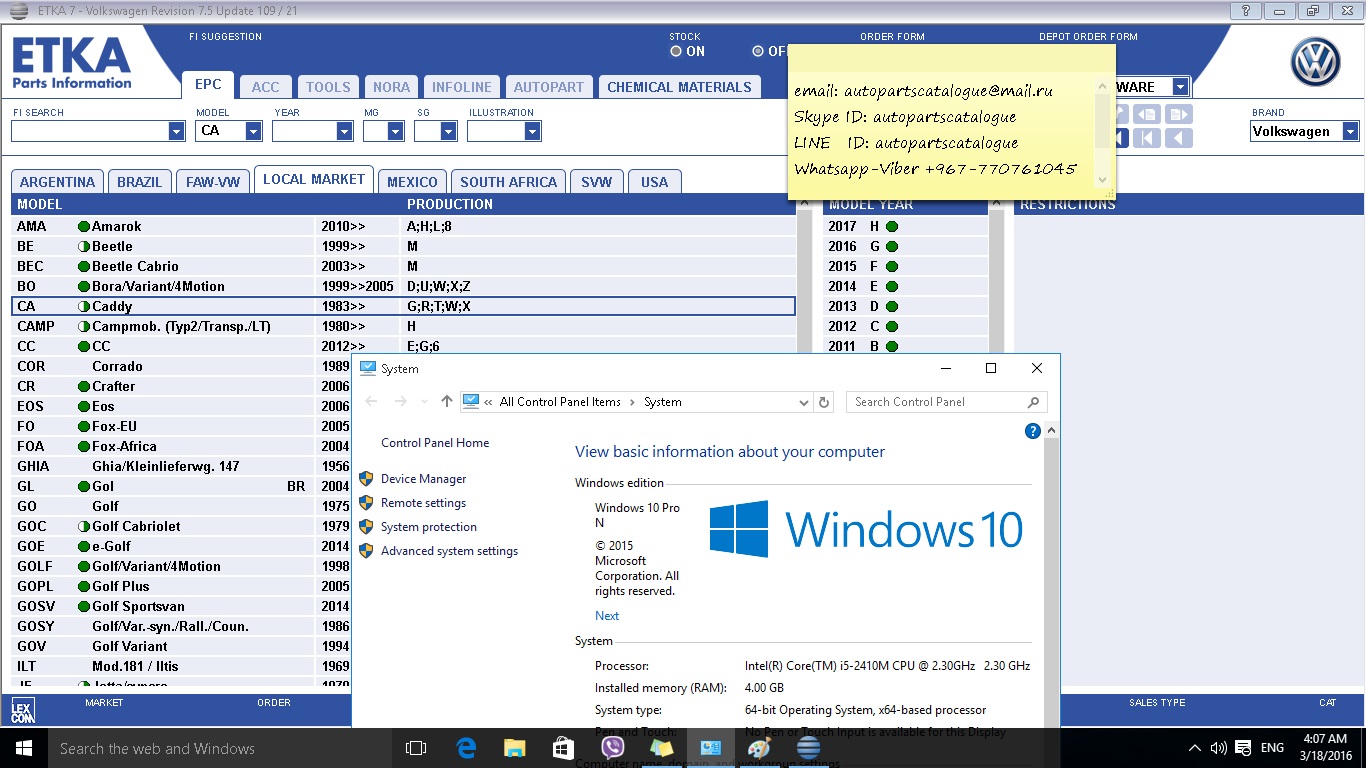Open the Windows Store taskbar icon
The width and height of the screenshot is (1366, 768).
click(563, 748)
